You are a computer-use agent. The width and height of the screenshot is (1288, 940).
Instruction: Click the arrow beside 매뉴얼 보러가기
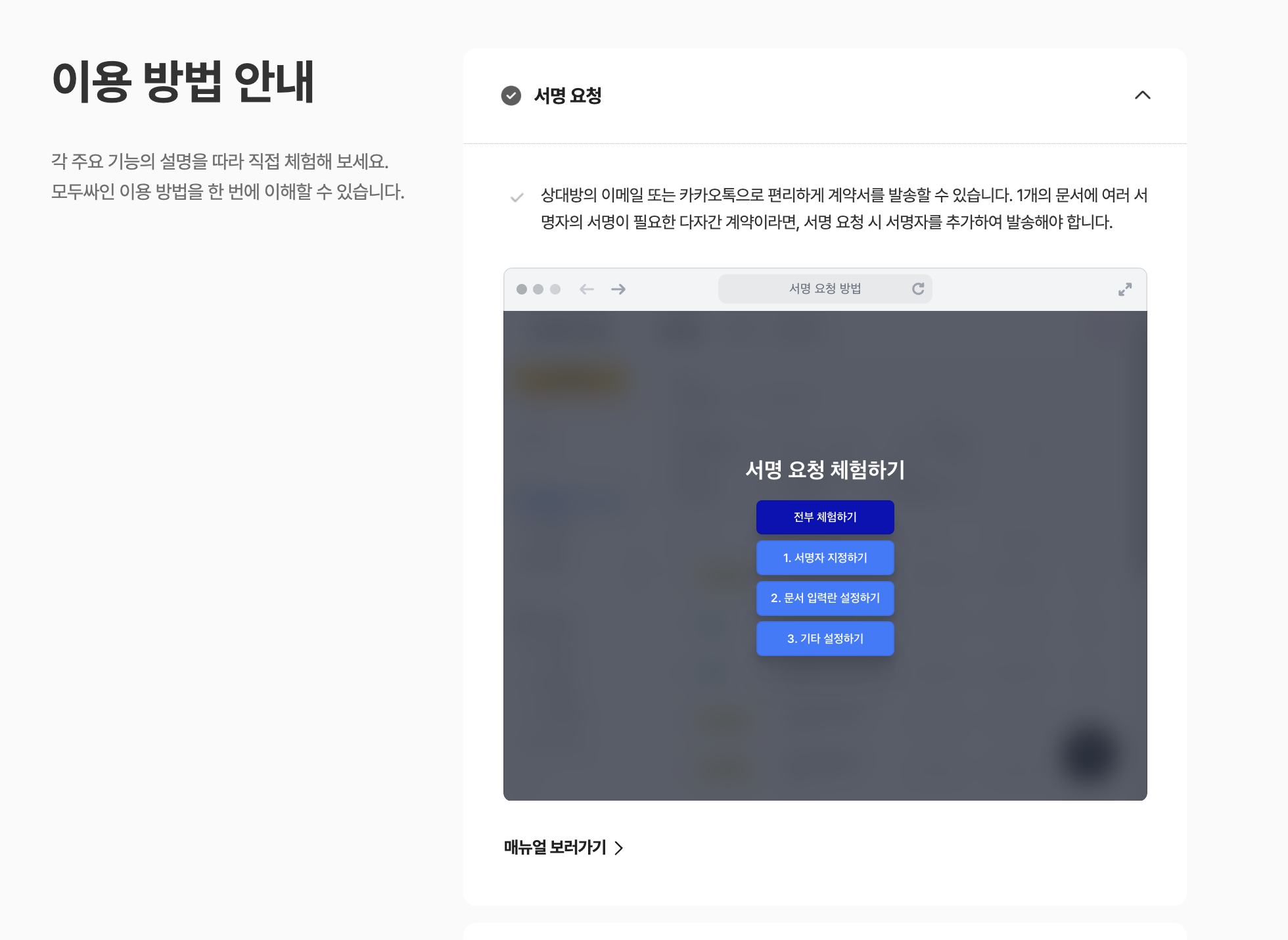click(x=618, y=848)
